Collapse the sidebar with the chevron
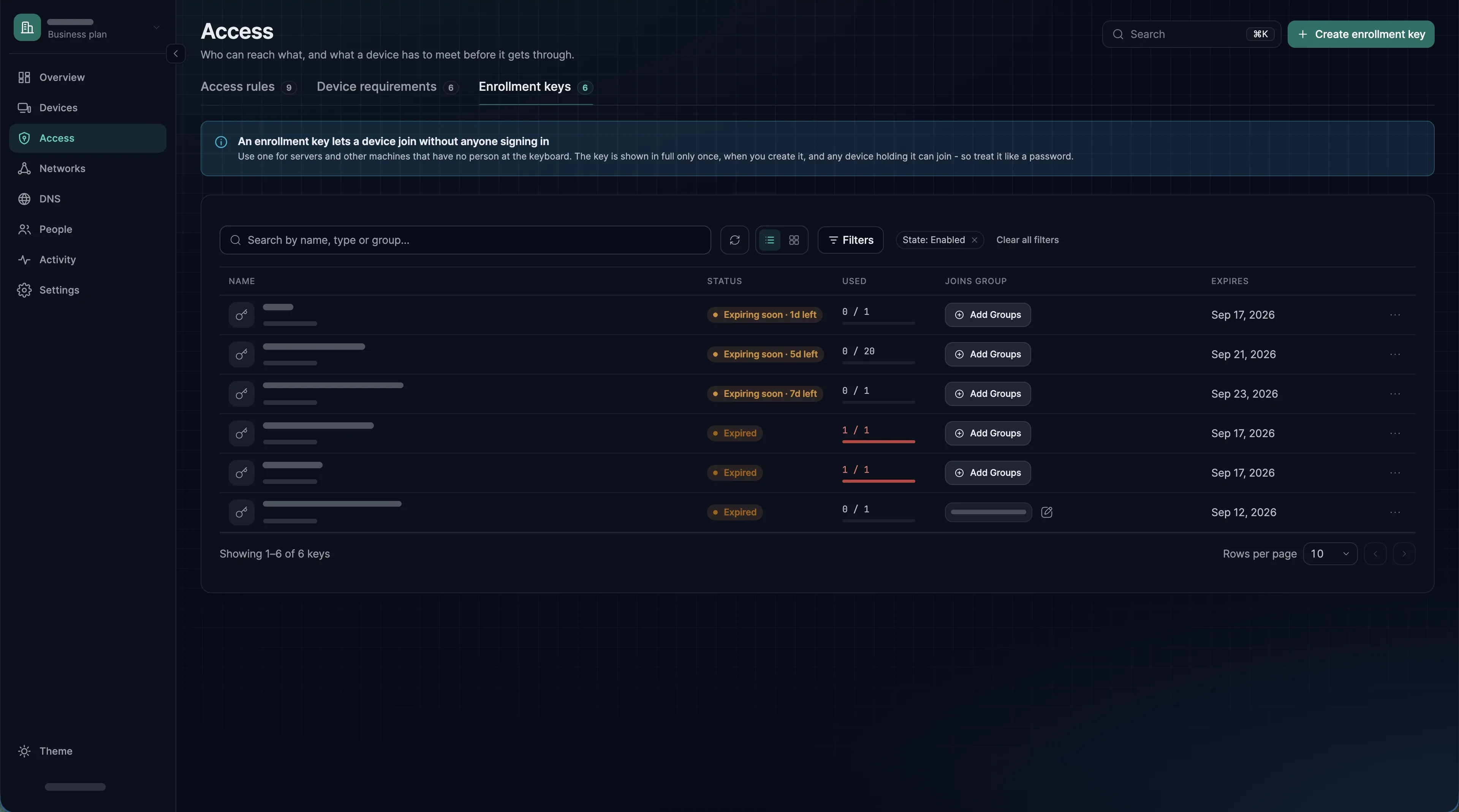The height and width of the screenshot is (812, 1459). (x=176, y=54)
